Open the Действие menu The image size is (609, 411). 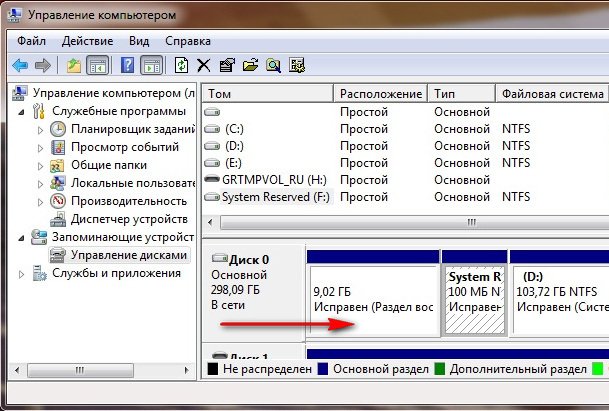(87, 41)
